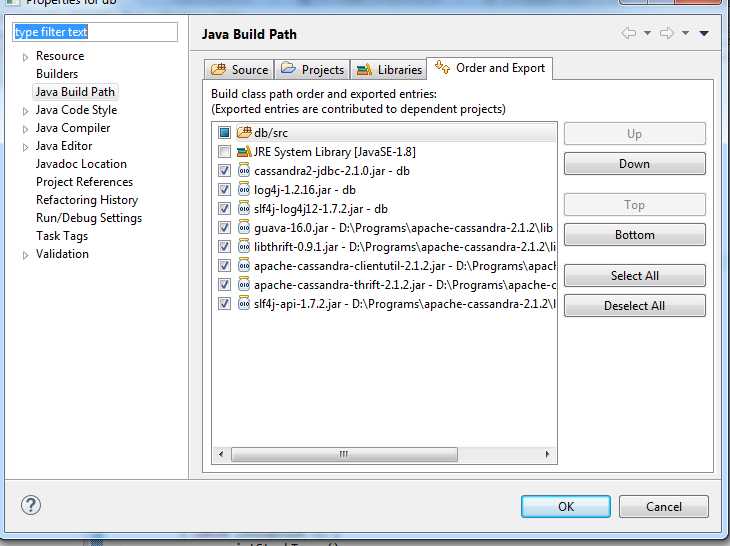Uncheck apache-cassandra-clientutil export checkbox
The width and height of the screenshot is (730, 546).
pyautogui.click(x=224, y=266)
